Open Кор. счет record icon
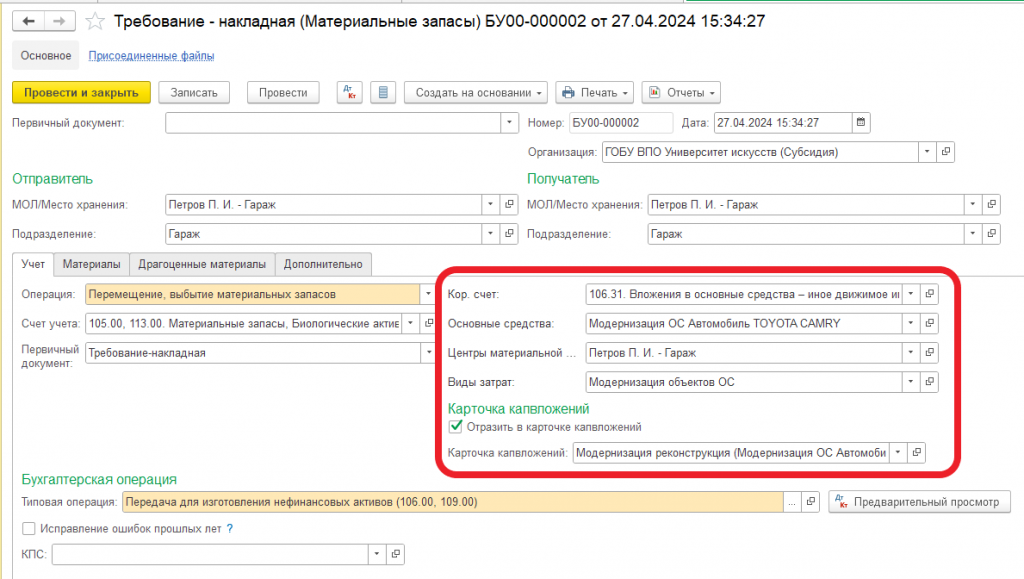The height and width of the screenshot is (579, 1024). click(x=929, y=294)
